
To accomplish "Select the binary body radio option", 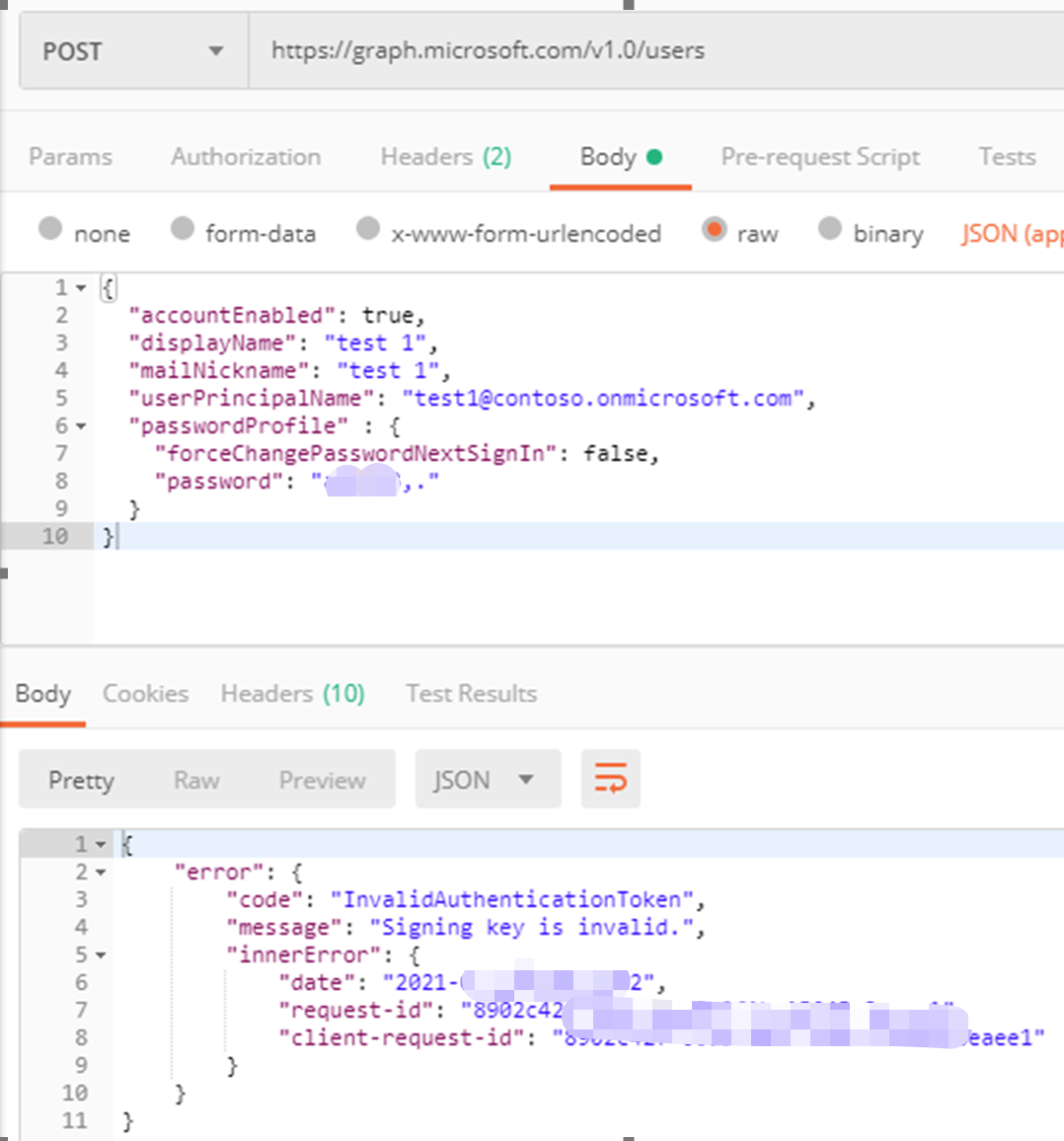I will click(x=830, y=230).
